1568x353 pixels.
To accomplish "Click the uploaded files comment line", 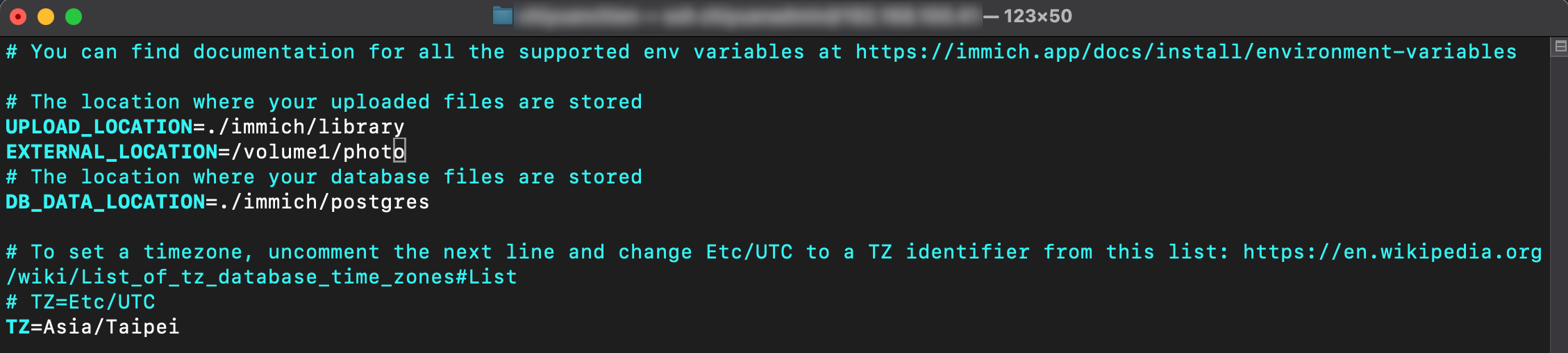I will (x=324, y=102).
